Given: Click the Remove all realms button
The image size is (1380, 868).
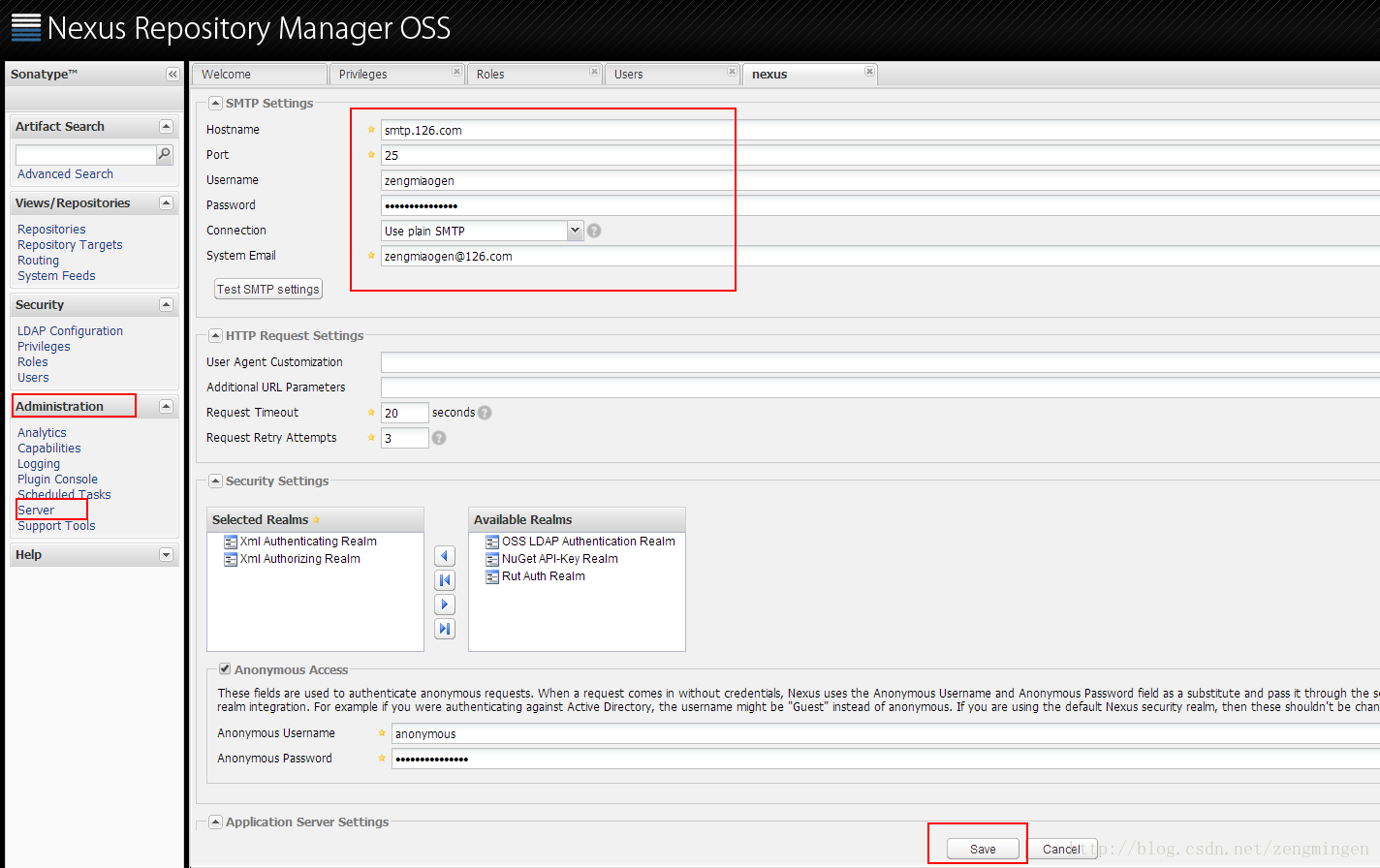Looking at the screenshot, I should point(445,629).
